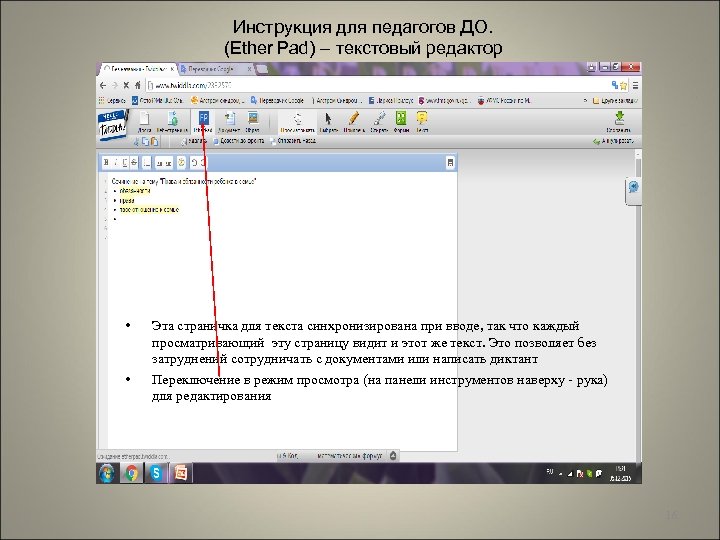Open the Windows Start button
The image size is (720, 540).
[x=107, y=473]
